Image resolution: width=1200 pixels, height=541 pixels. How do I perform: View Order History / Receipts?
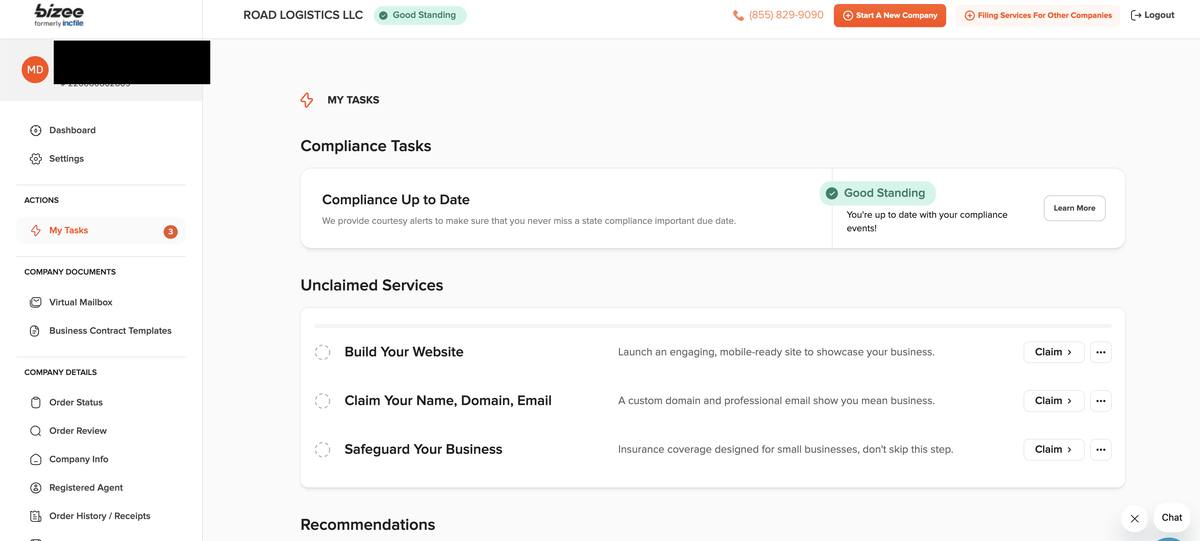[x=101, y=516]
